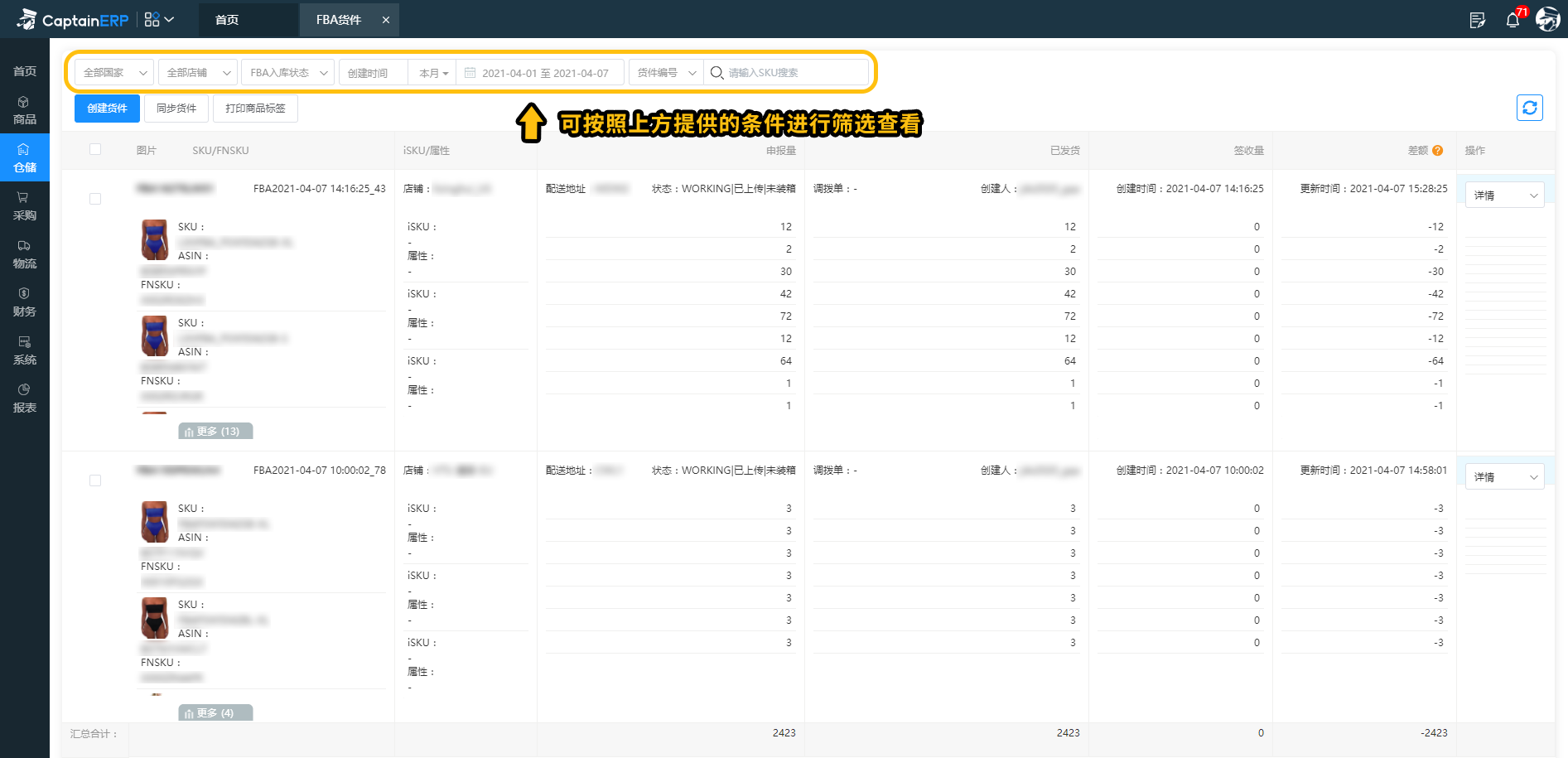Expand 更多 (4) products
This screenshot has width=1568, height=758.
pyautogui.click(x=215, y=713)
